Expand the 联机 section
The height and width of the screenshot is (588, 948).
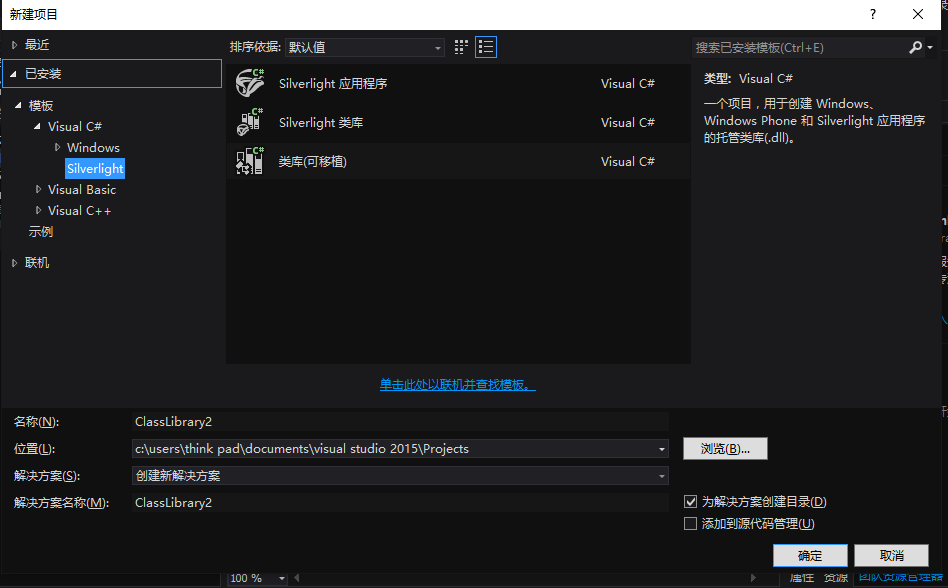point(15,263)
